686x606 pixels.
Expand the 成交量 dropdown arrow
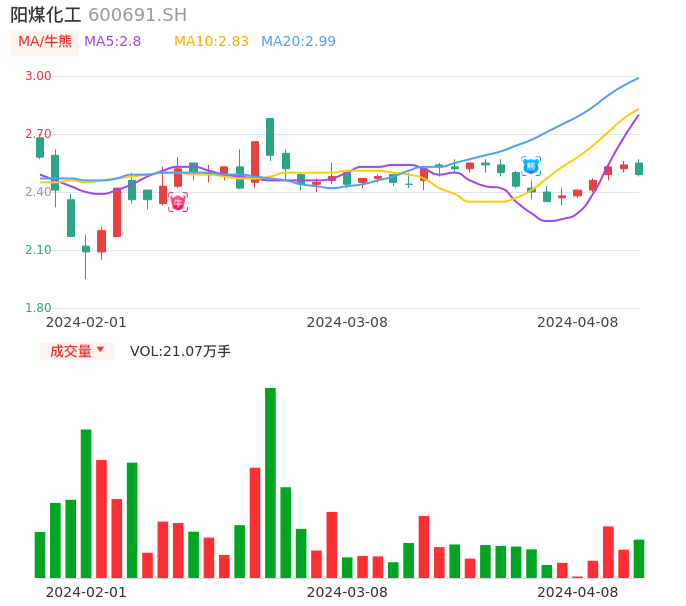[100, 350]
